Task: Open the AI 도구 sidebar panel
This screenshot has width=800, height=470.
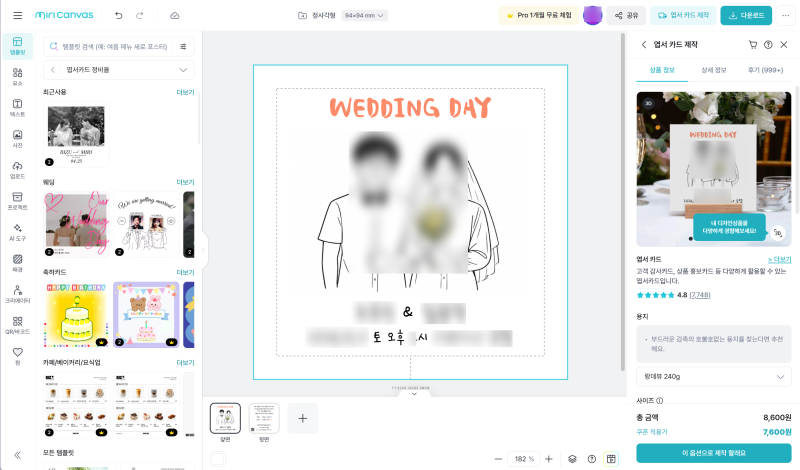Action: coord(17,232)
